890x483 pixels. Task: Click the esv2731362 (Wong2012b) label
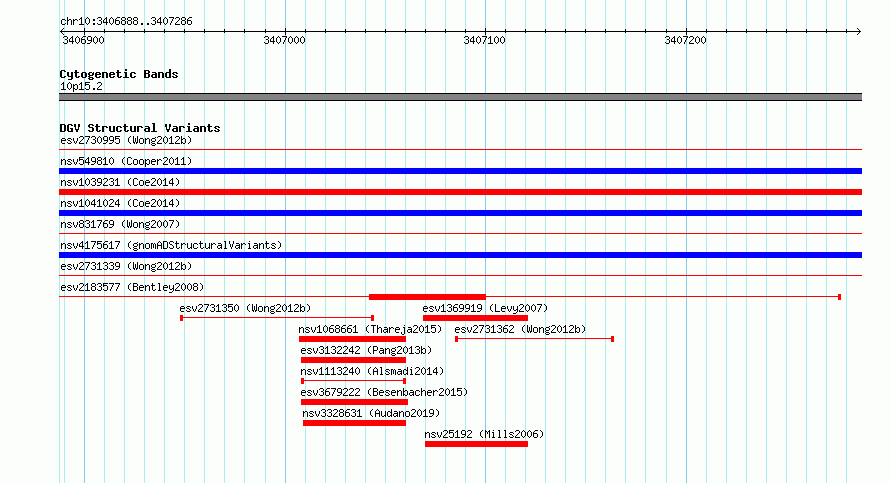pos(520,329)
